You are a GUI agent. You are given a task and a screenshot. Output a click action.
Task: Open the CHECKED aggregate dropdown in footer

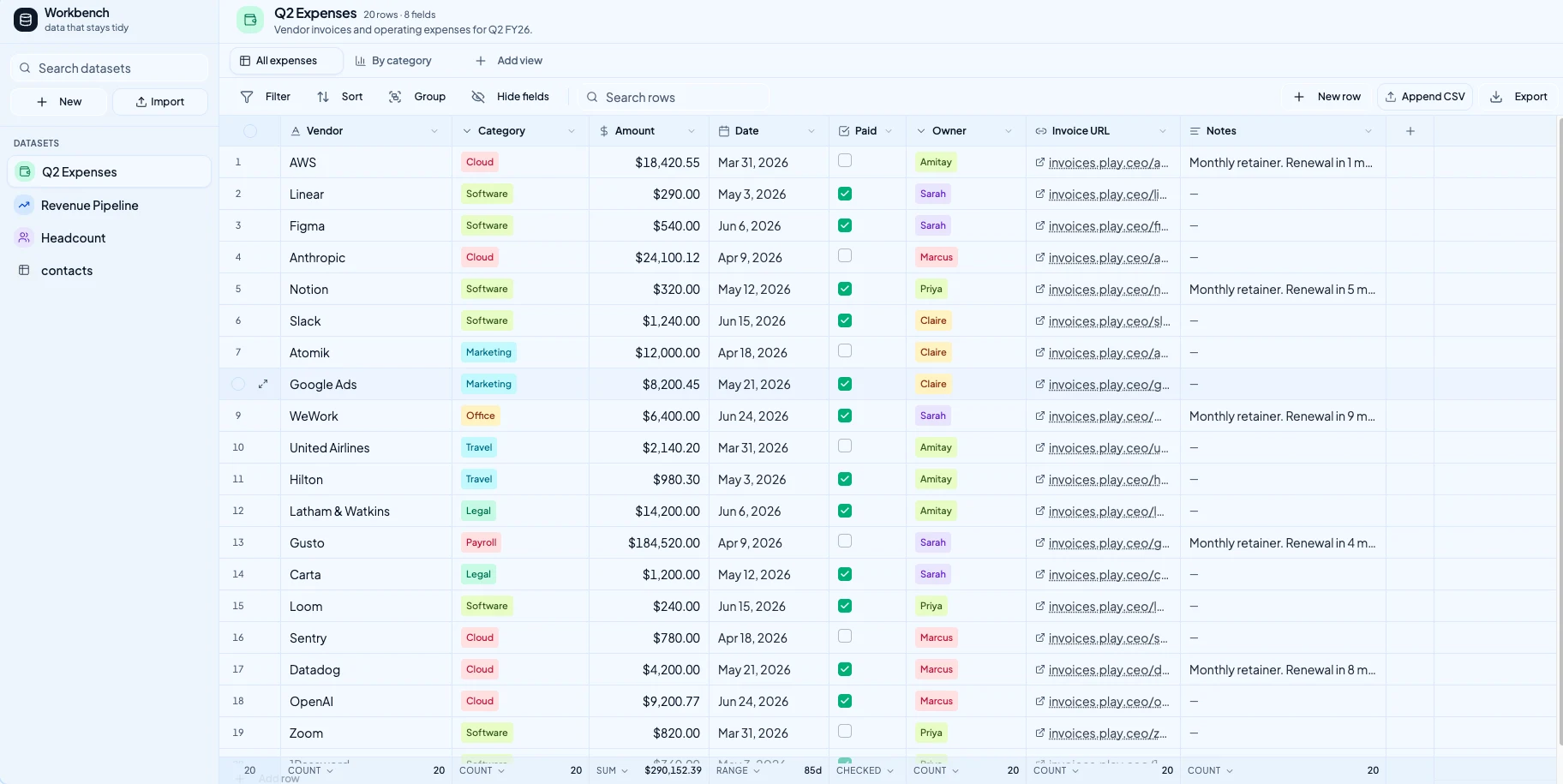[x=865, y=770]
